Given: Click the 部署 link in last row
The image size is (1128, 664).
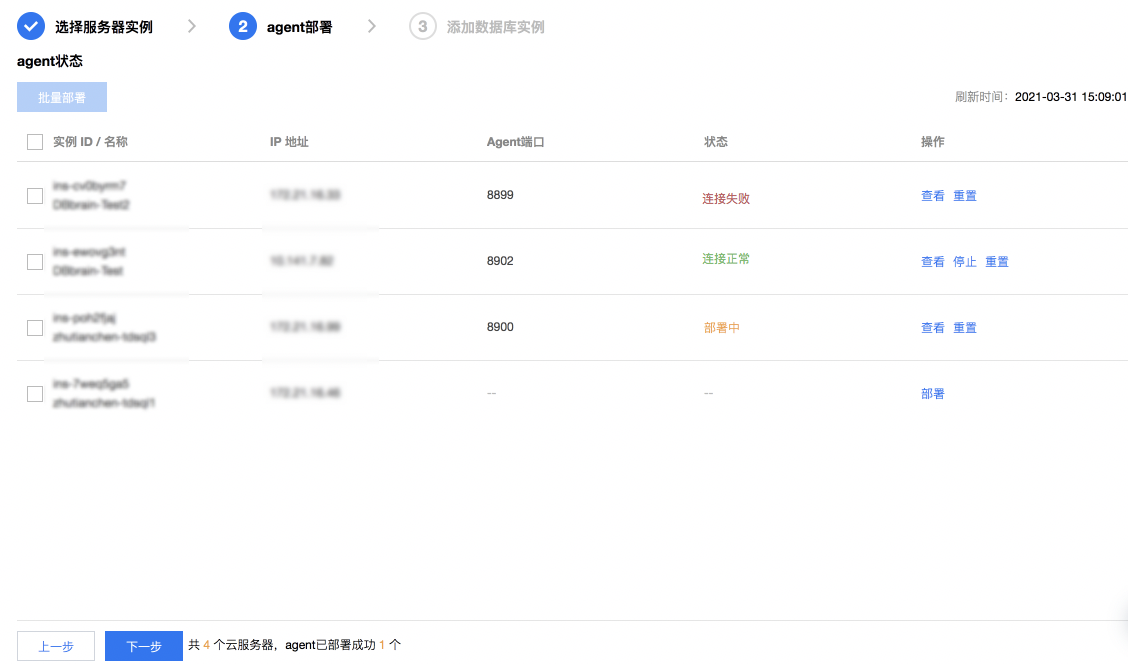Looking at the screenshot, I should (932, 394).
